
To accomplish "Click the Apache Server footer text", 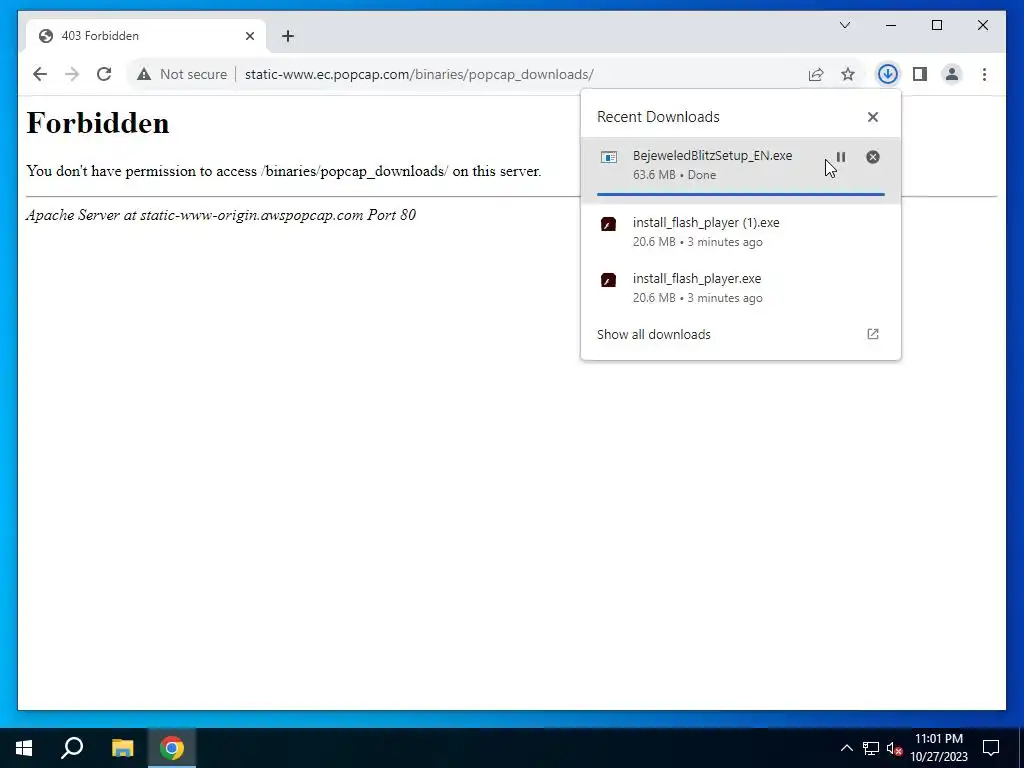I will pos(221,215).
